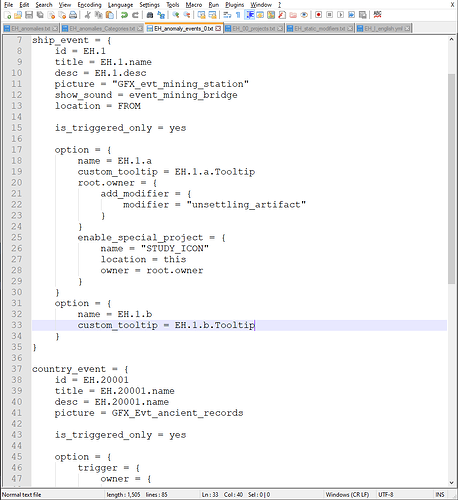The height and width of the screenshot is (500, 458).
Task: Switch to the EH_static_modifiers.txt tab
Action: coord(320,29)
